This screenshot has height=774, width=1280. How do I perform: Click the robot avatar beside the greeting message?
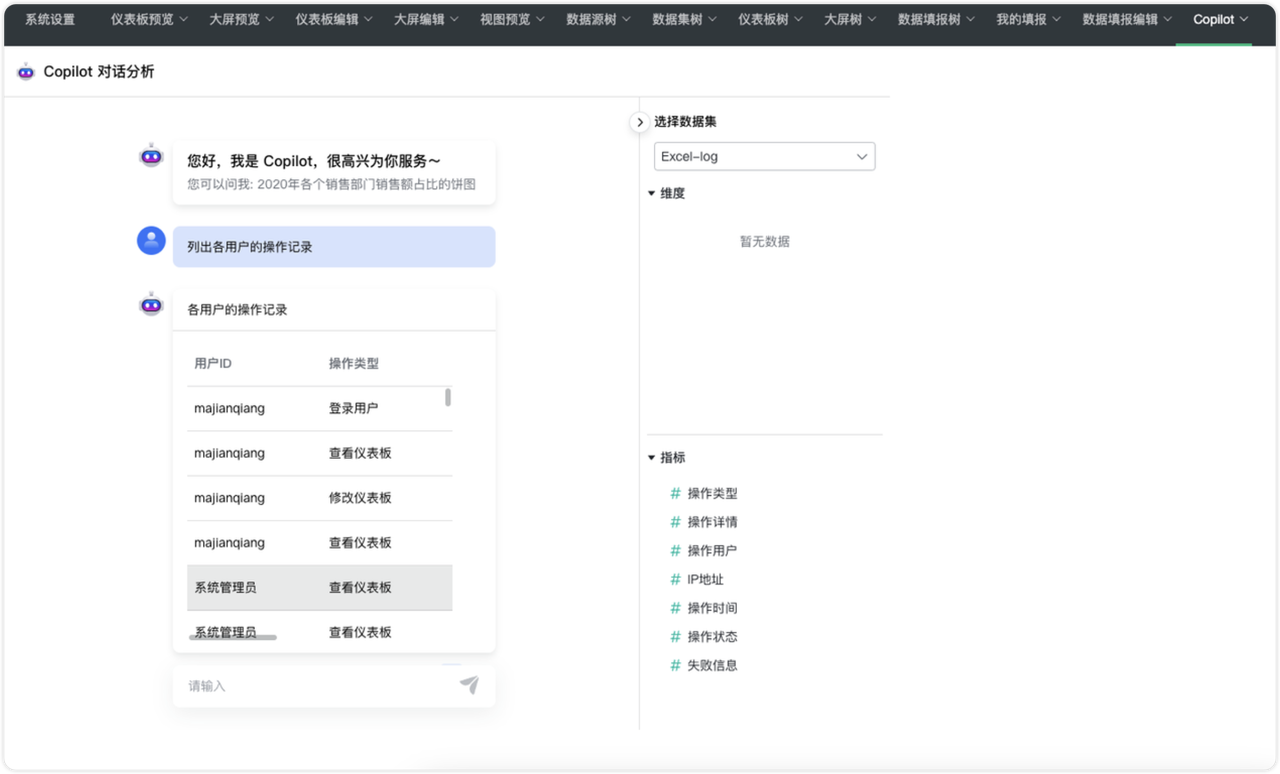[150, 156]
